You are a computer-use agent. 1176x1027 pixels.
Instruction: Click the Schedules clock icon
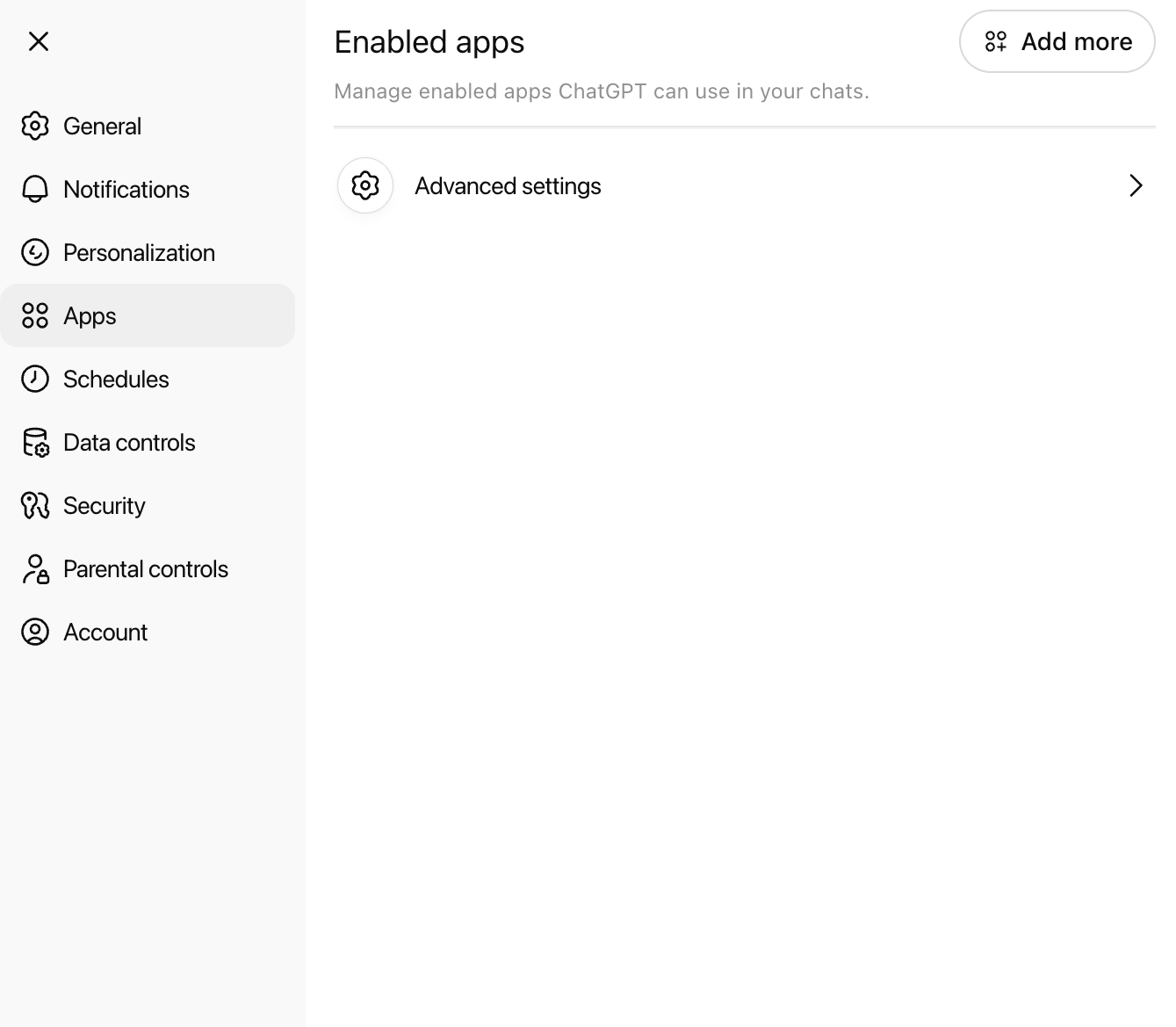[x=35, y=380]
